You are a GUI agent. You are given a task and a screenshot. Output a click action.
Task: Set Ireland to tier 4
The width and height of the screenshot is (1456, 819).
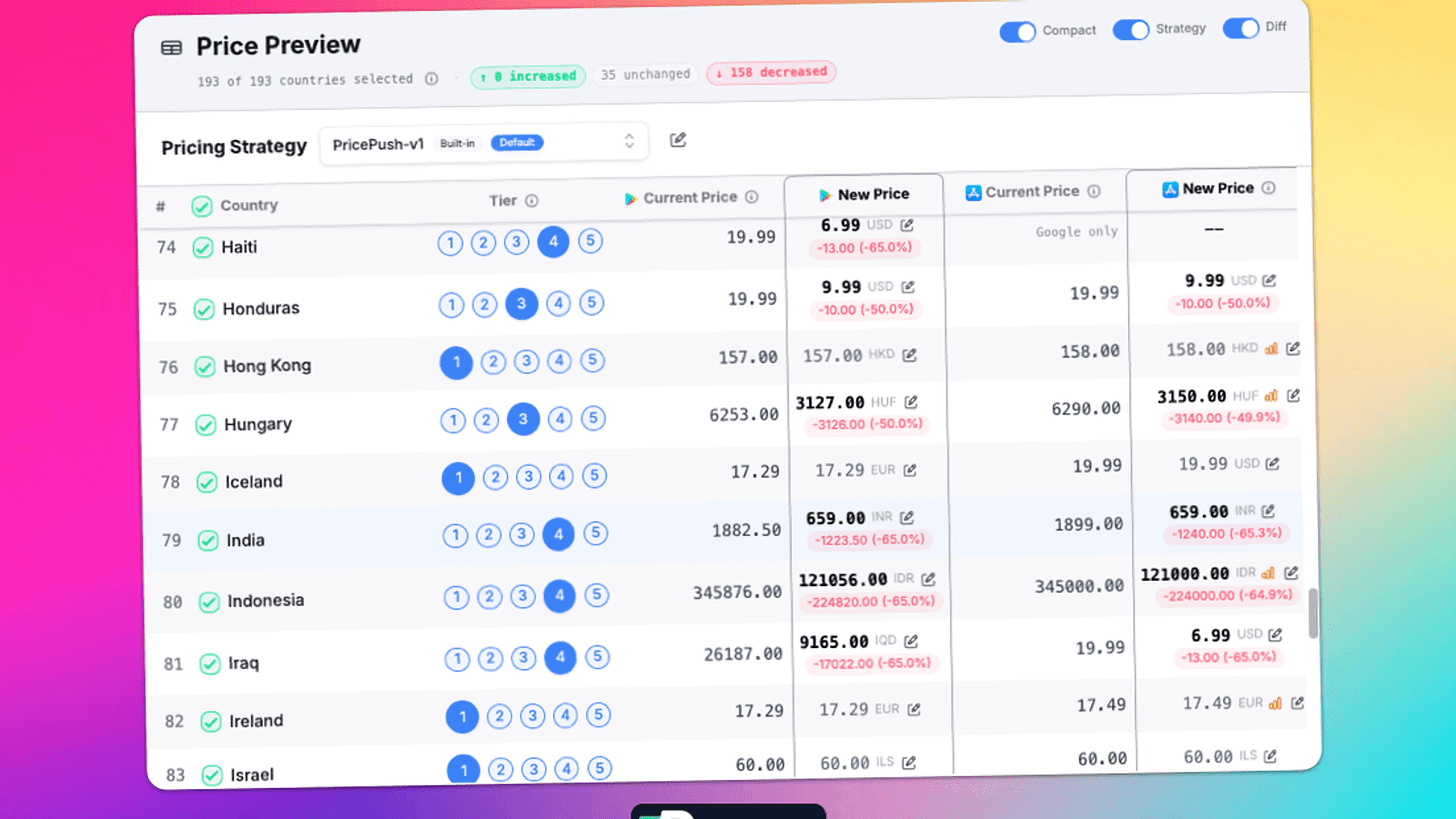pyautogui.click(x=566, y=715)
